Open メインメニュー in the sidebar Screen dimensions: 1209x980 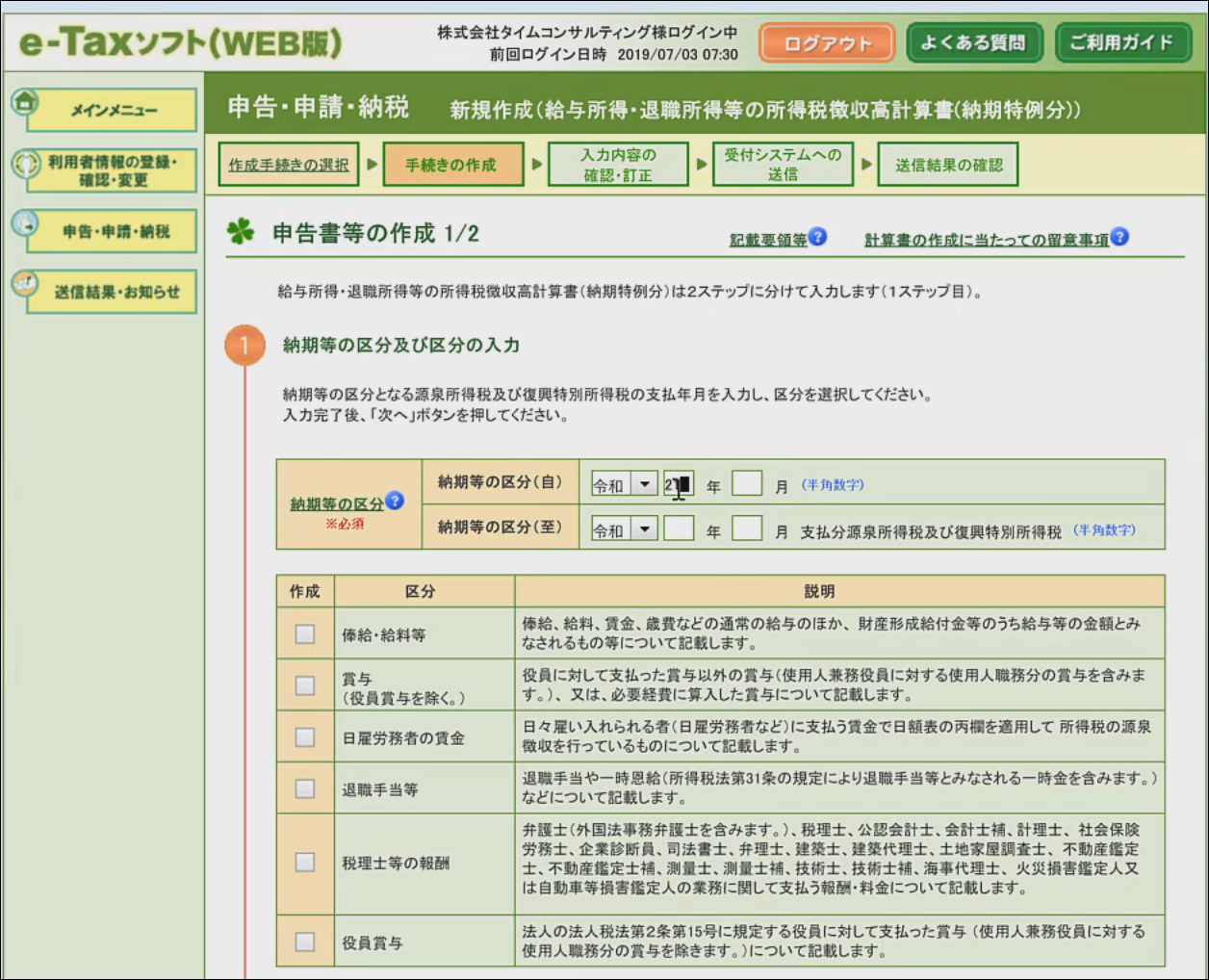click(x=113, y=110)
